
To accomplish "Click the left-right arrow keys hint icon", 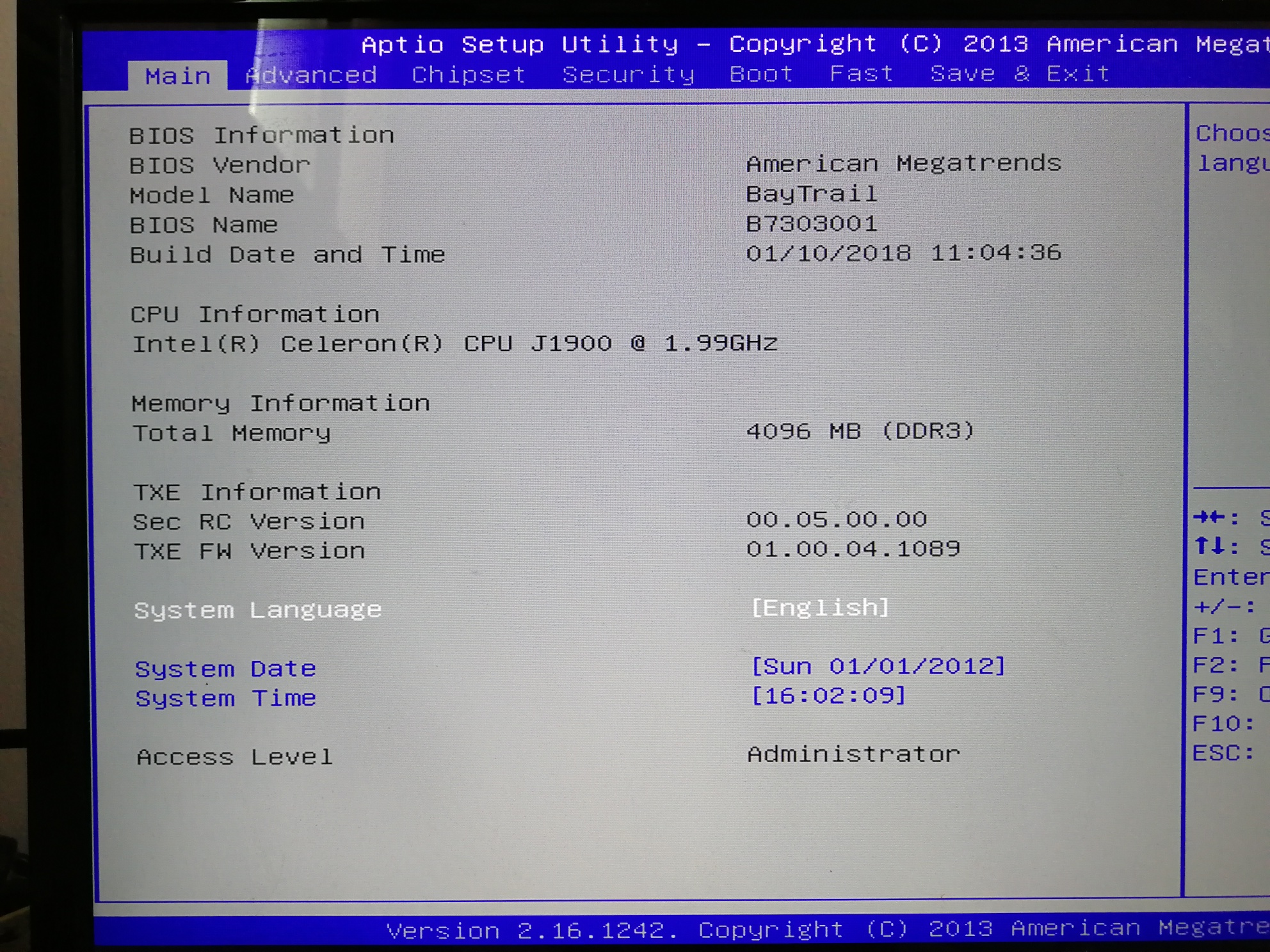I will [1209, 517].
